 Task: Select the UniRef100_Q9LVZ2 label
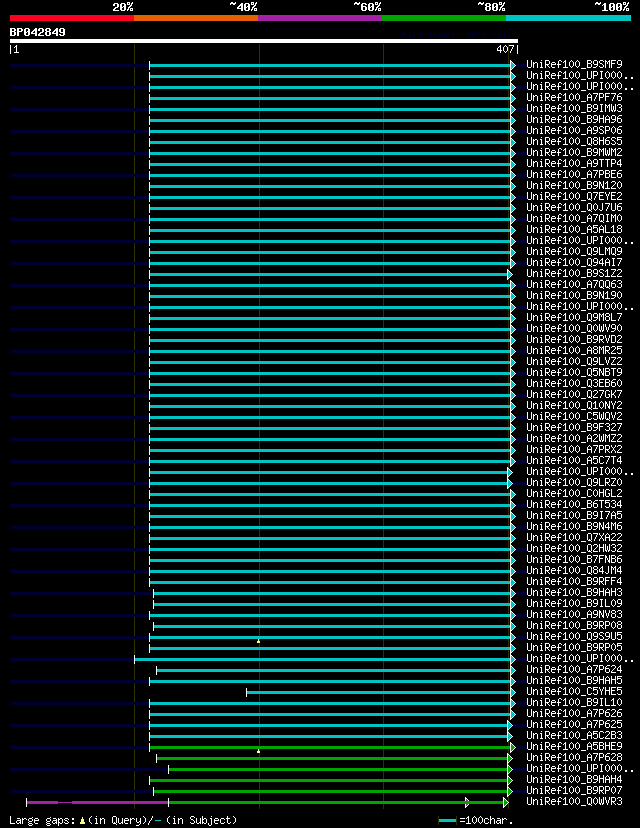[574, 362]
